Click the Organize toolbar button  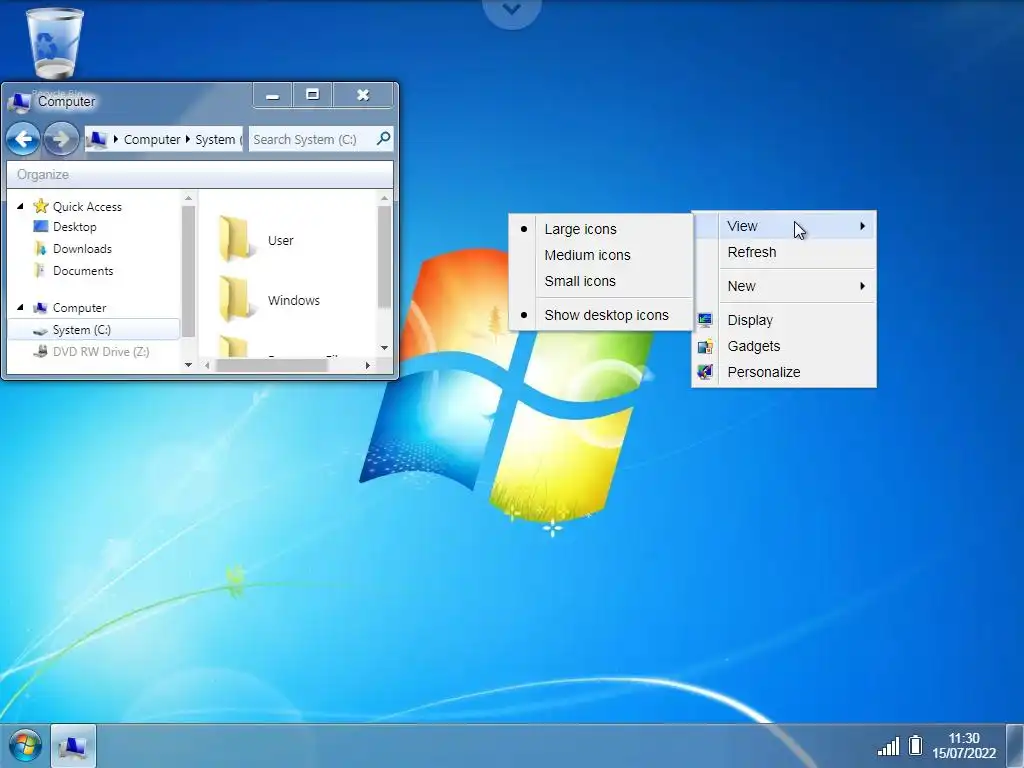tap(42, 174)
